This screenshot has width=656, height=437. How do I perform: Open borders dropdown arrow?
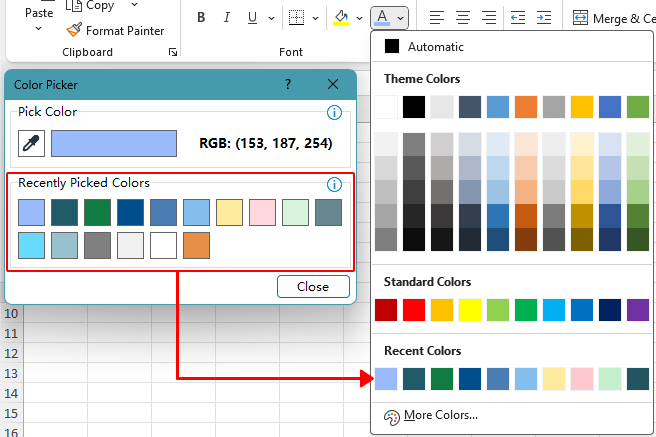click(315, 18)
